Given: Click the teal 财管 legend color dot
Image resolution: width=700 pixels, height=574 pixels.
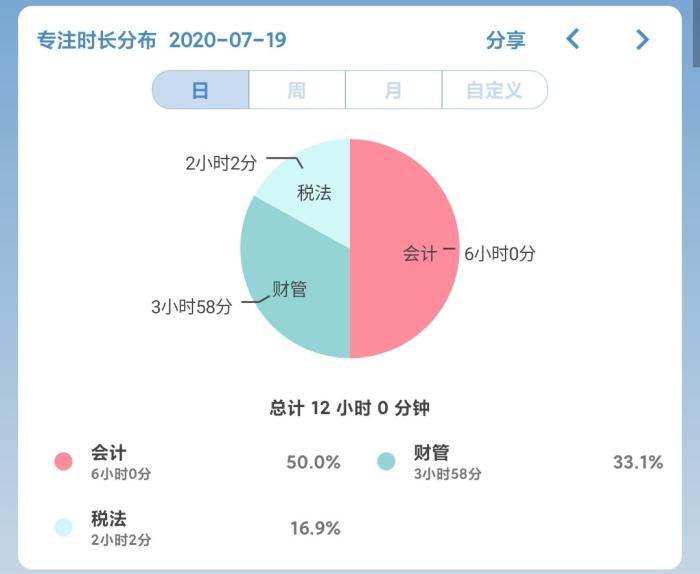Looking at the screenshot, I should pos(387,461).
